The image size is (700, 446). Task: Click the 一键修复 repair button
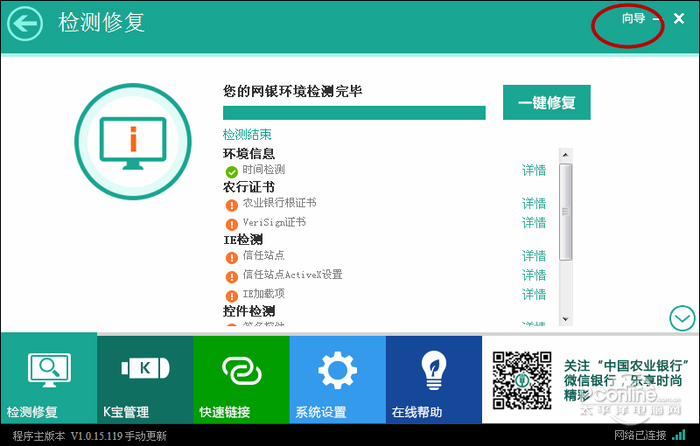(546, 103)
